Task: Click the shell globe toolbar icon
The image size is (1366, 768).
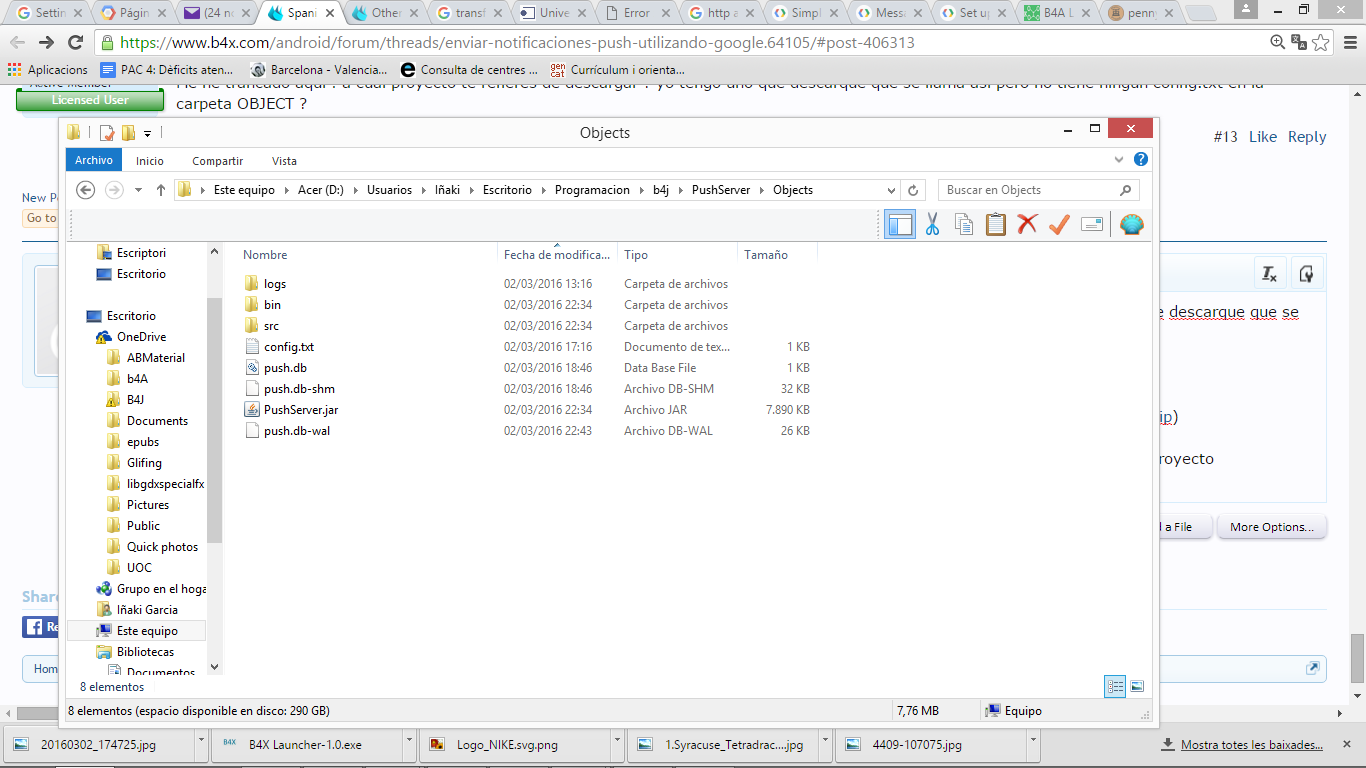Action: tap(1131, 225)
